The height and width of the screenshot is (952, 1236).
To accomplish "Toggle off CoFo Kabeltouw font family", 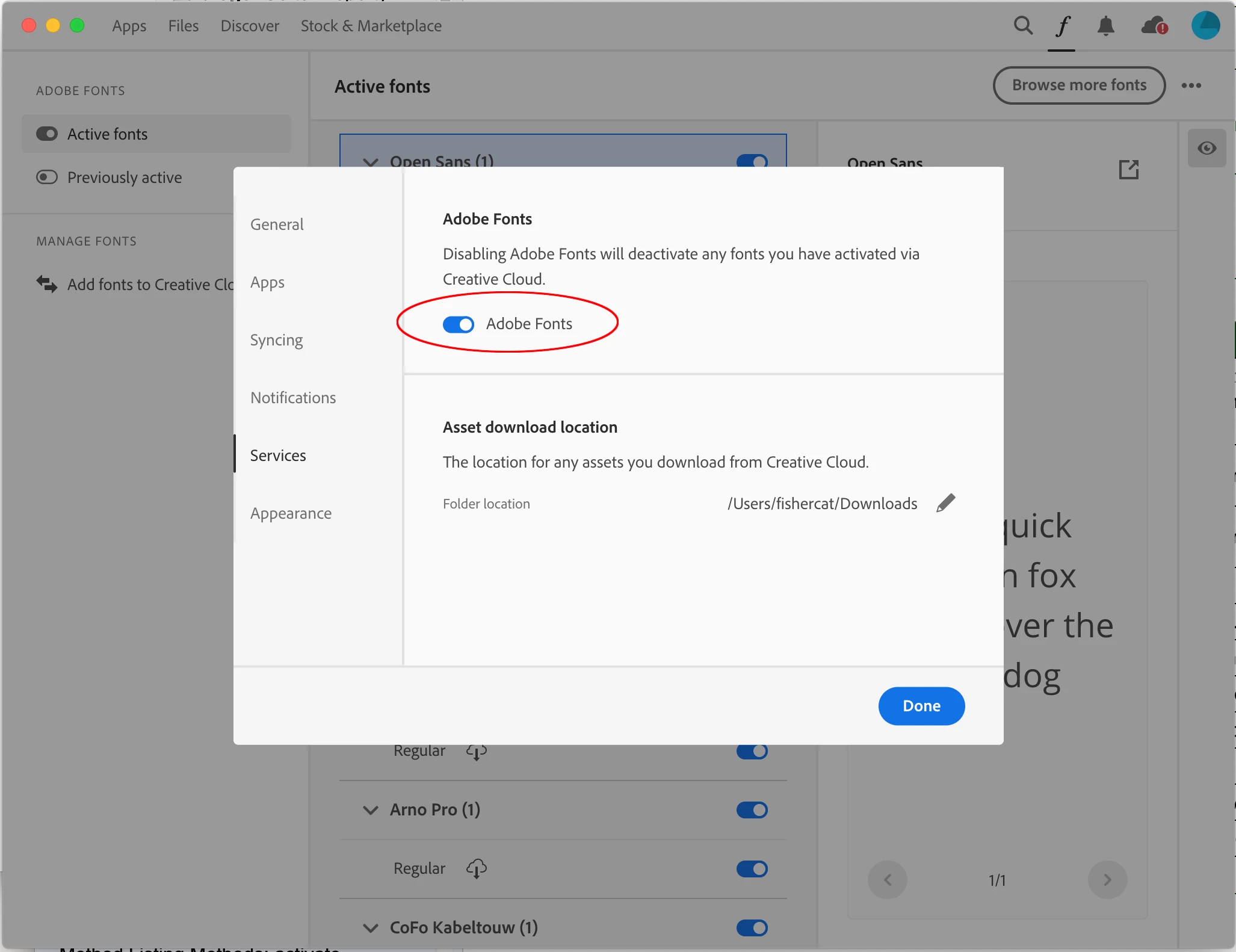I will coord(752,927).
